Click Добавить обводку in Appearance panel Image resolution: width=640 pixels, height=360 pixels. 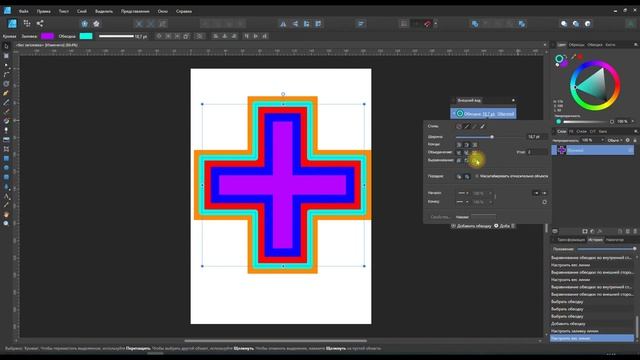(471, 226)
